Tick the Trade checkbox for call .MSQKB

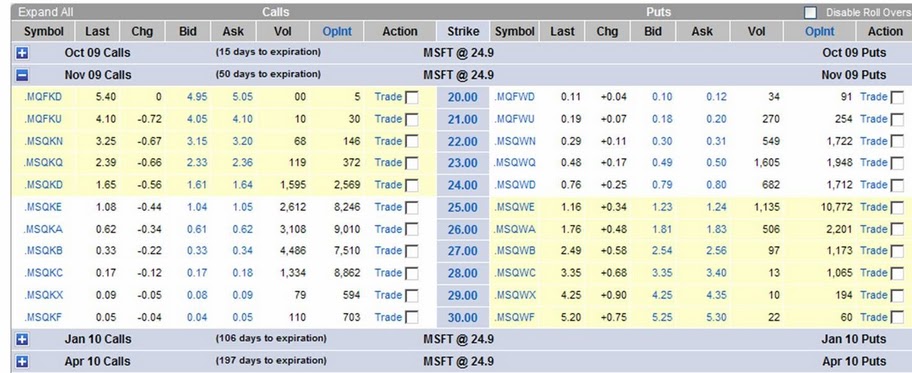tap(411, 251)
